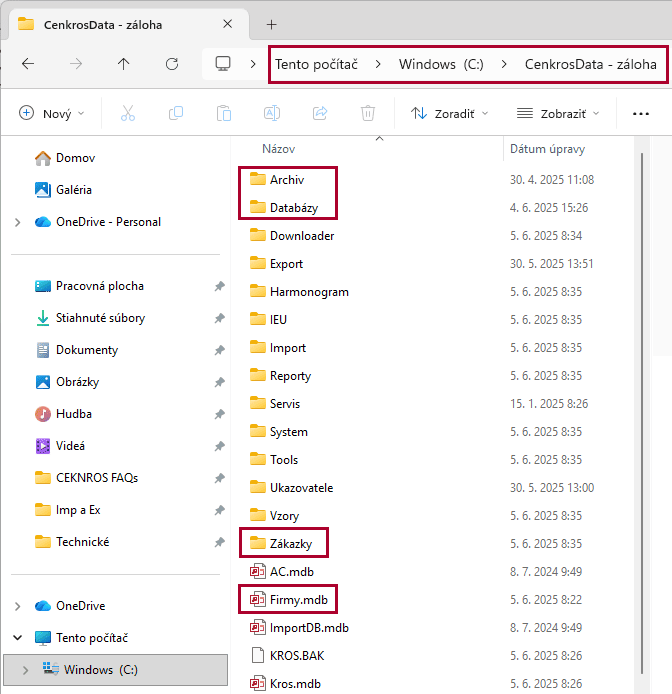This screenshot has height=694, width=672.
Task: Click the Share icon in toolbar
Action: (x=320, y=113)
